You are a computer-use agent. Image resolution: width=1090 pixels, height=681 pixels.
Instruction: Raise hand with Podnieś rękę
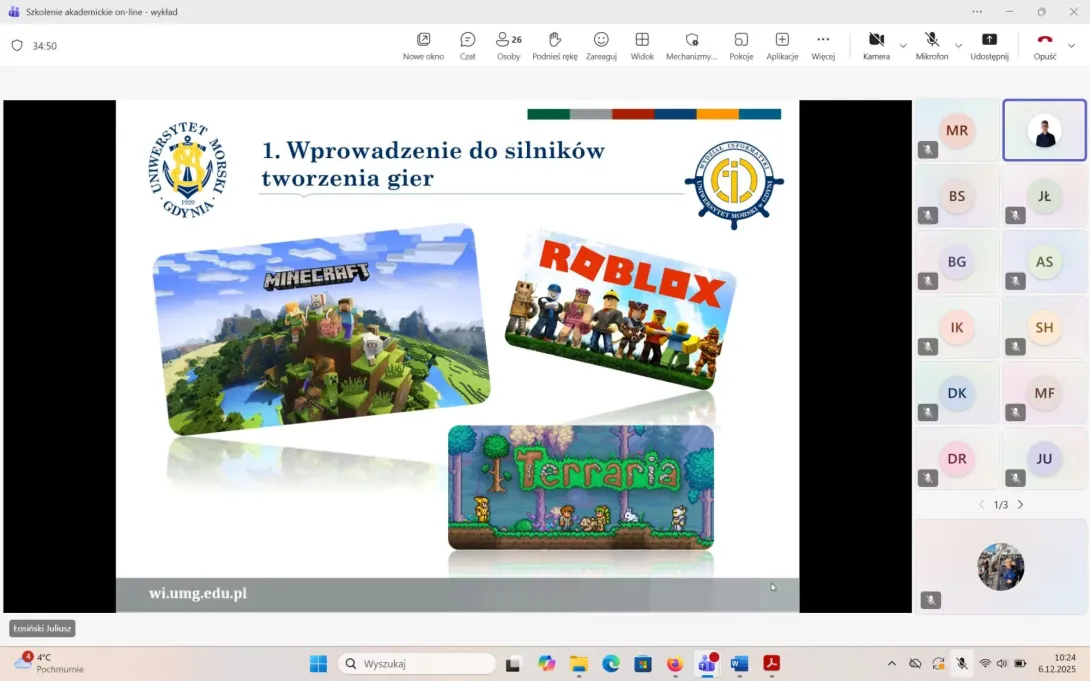554,45
